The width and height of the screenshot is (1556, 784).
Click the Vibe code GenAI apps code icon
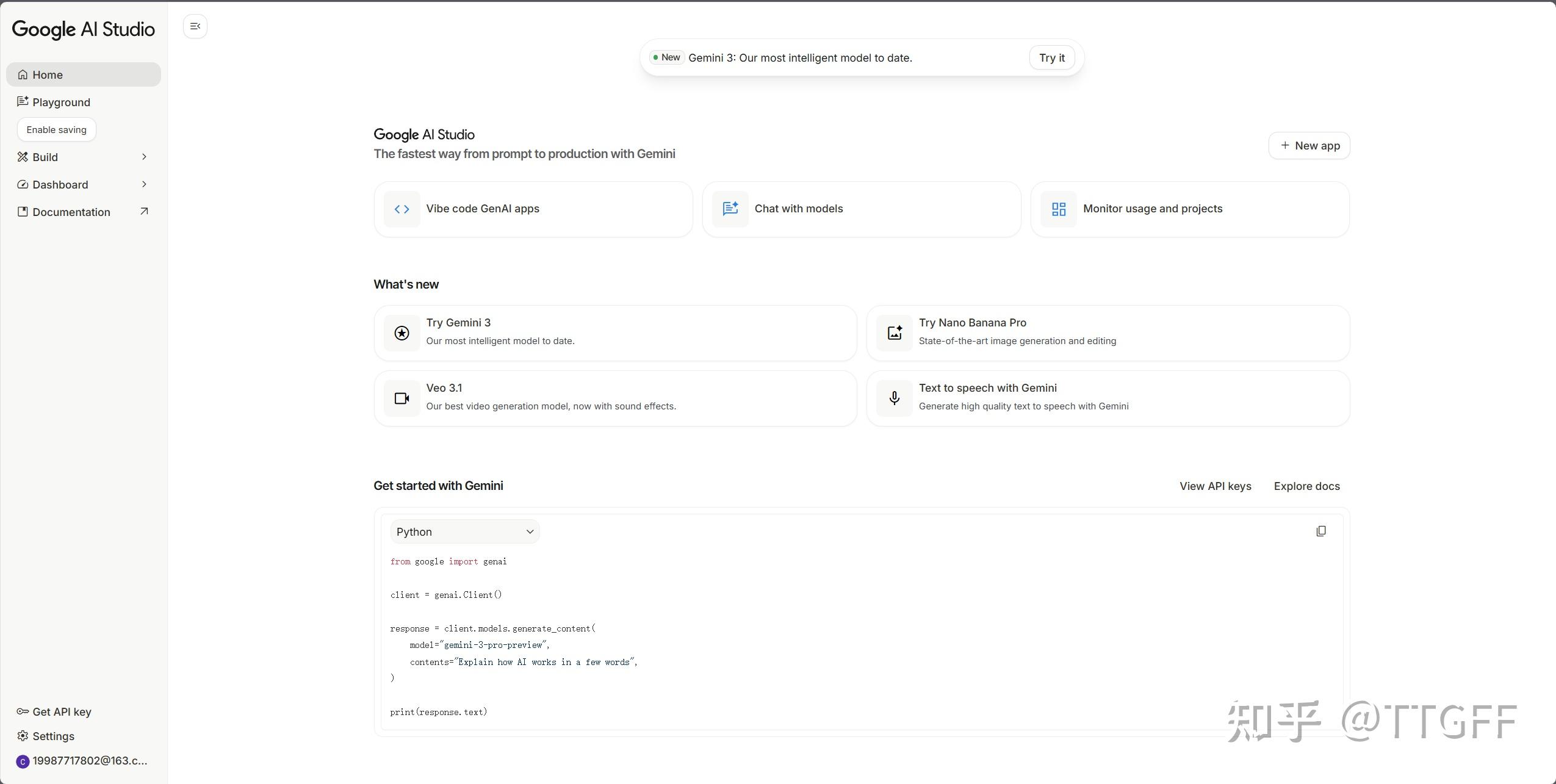402,209
